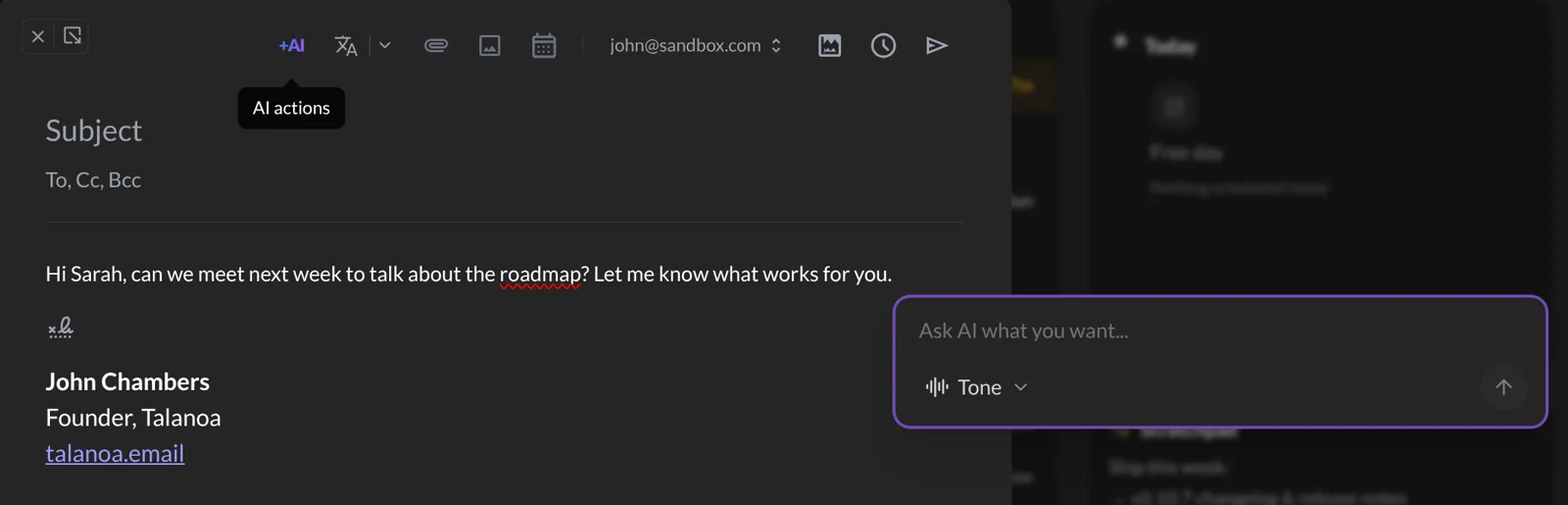Open the Tone dropdown
Image resolution: width=1568 pixels, height=505 pixels.
(977, 387)
